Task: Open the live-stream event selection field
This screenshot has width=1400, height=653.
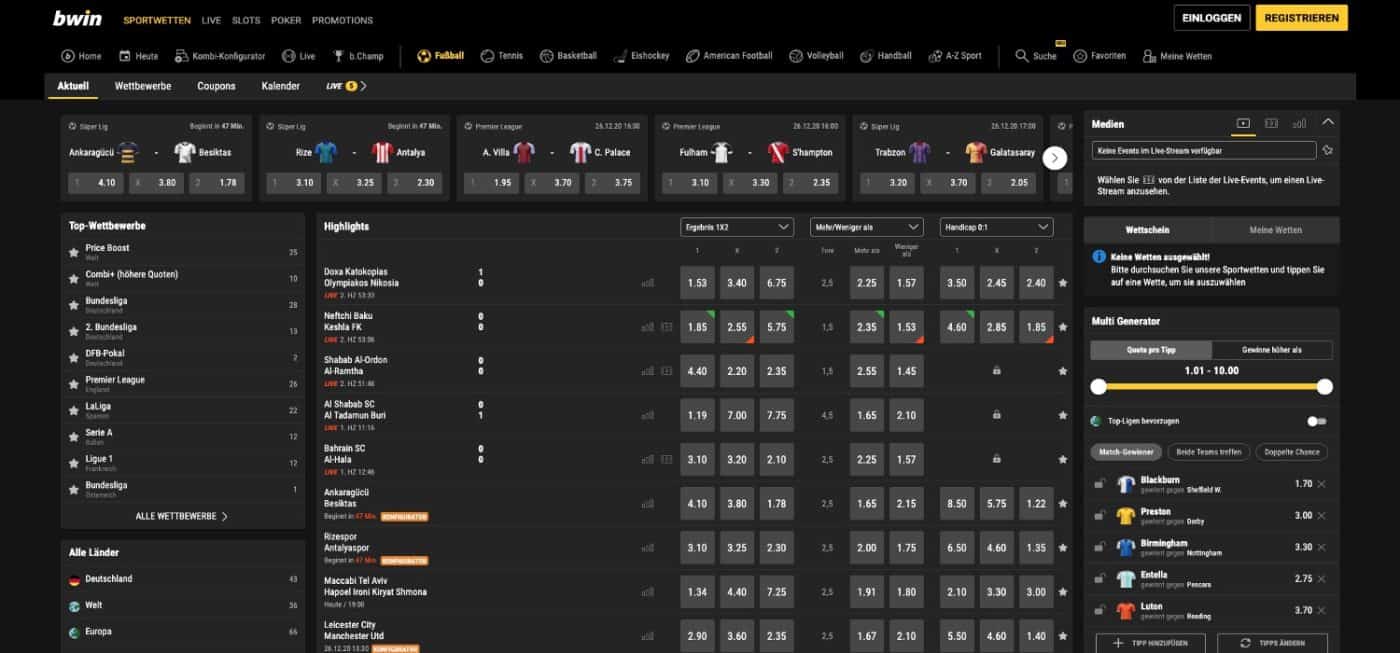Action: click(1204, 150)
